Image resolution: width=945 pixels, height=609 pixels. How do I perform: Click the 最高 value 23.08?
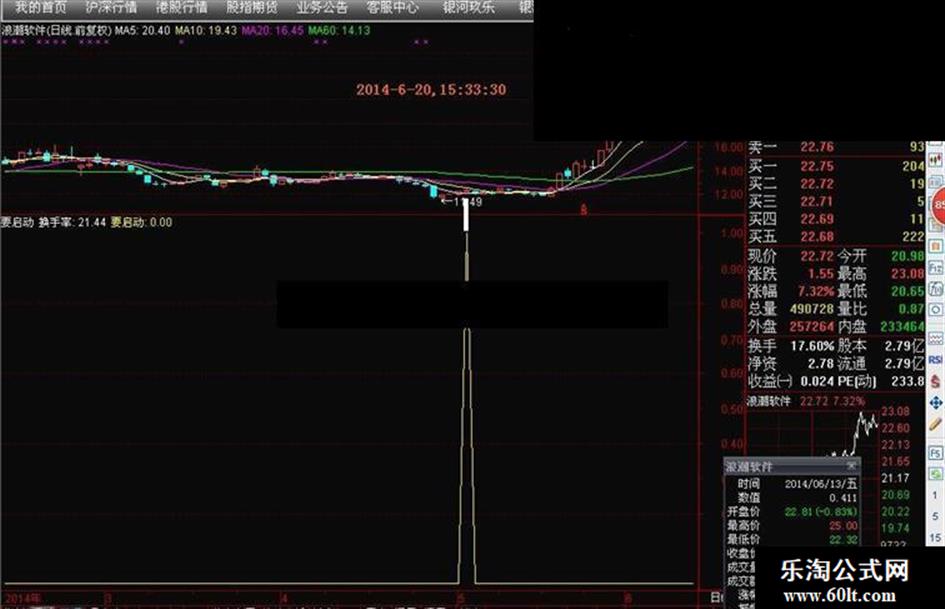[x=907, y=274]
